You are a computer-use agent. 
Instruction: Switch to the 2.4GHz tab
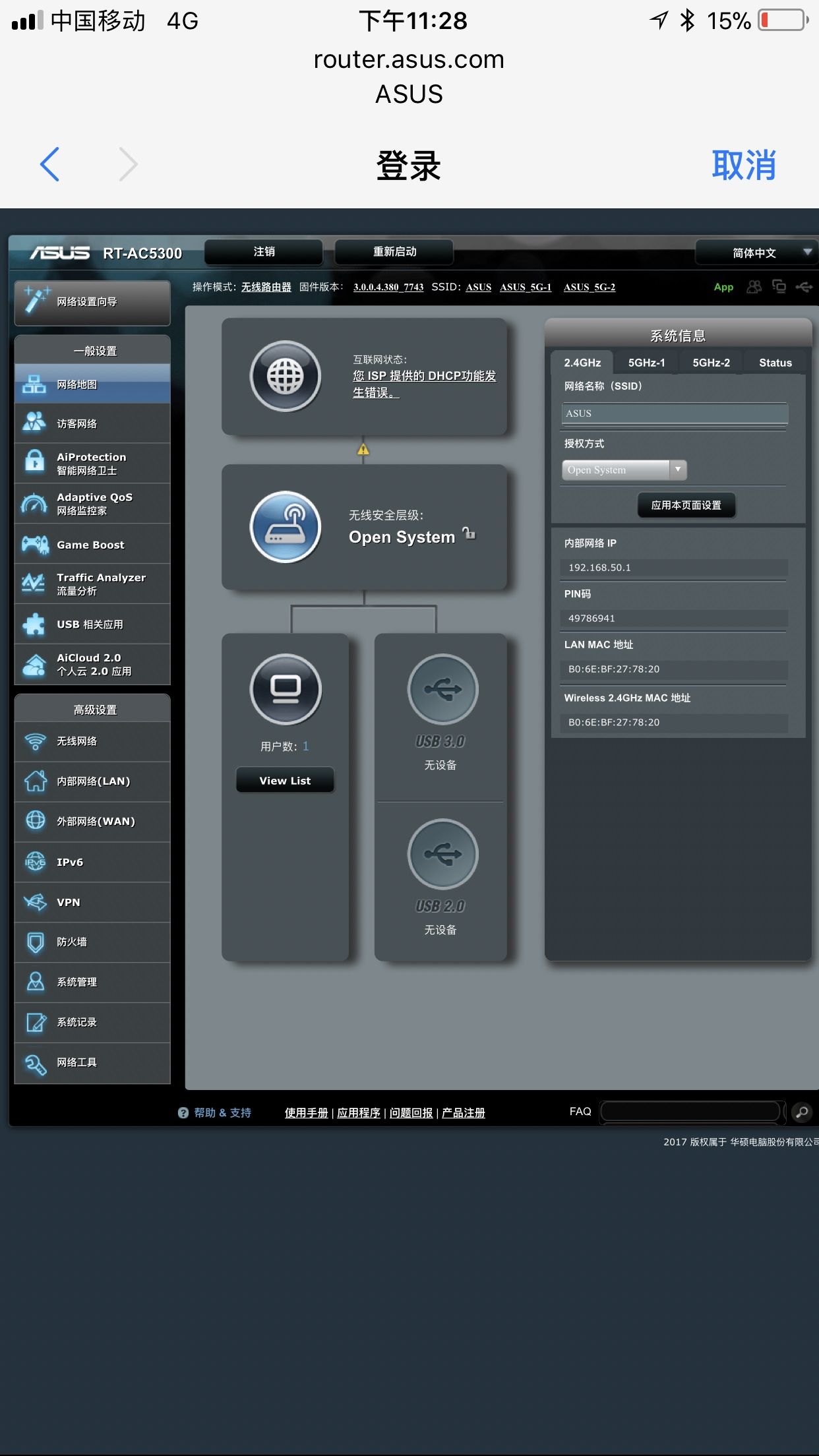[582, 363]
